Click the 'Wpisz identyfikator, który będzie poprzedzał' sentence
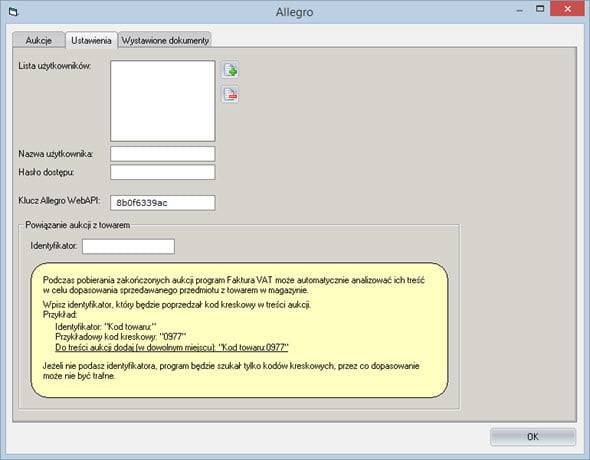Screen dimensions: 590x460 coord(176,305)
